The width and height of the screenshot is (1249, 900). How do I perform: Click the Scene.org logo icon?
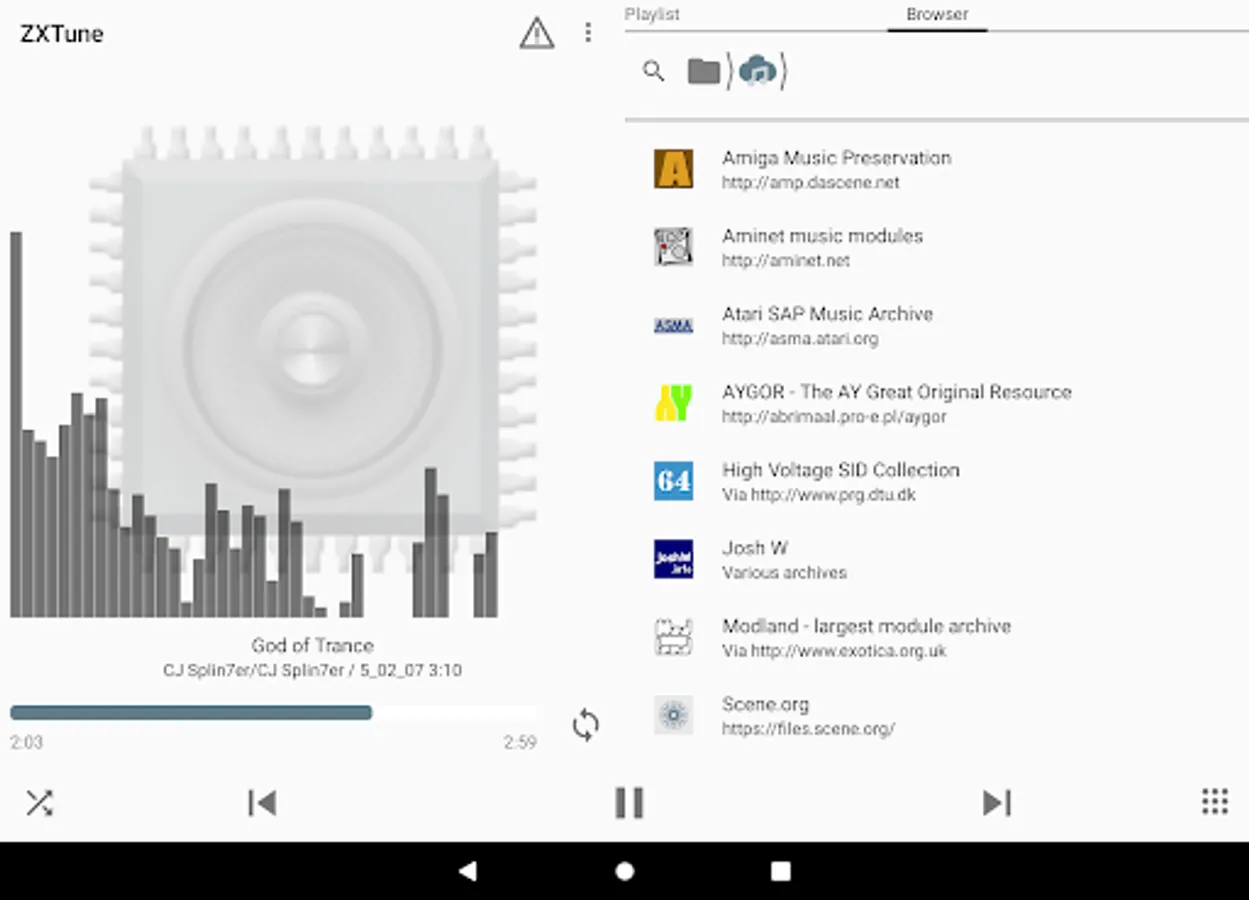pos(673,715)
